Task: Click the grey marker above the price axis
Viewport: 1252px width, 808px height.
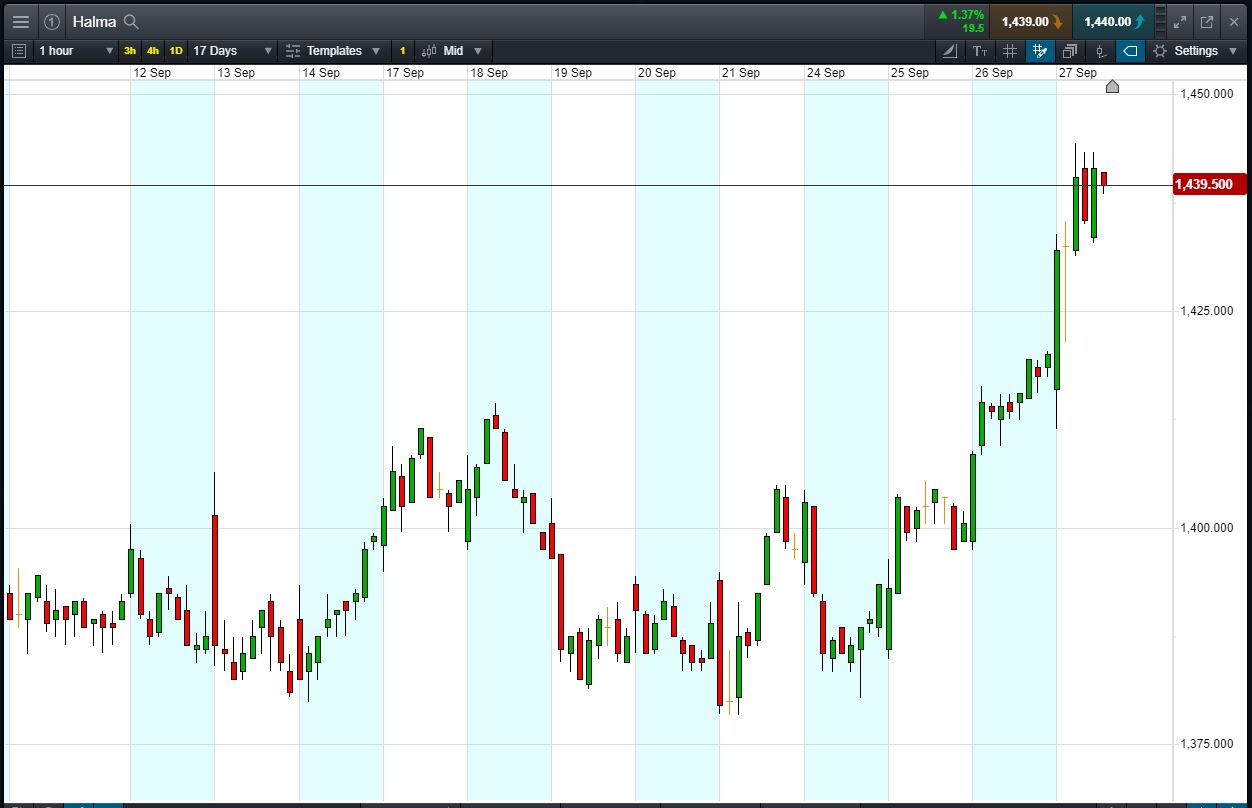Action: pos(1112,87)
